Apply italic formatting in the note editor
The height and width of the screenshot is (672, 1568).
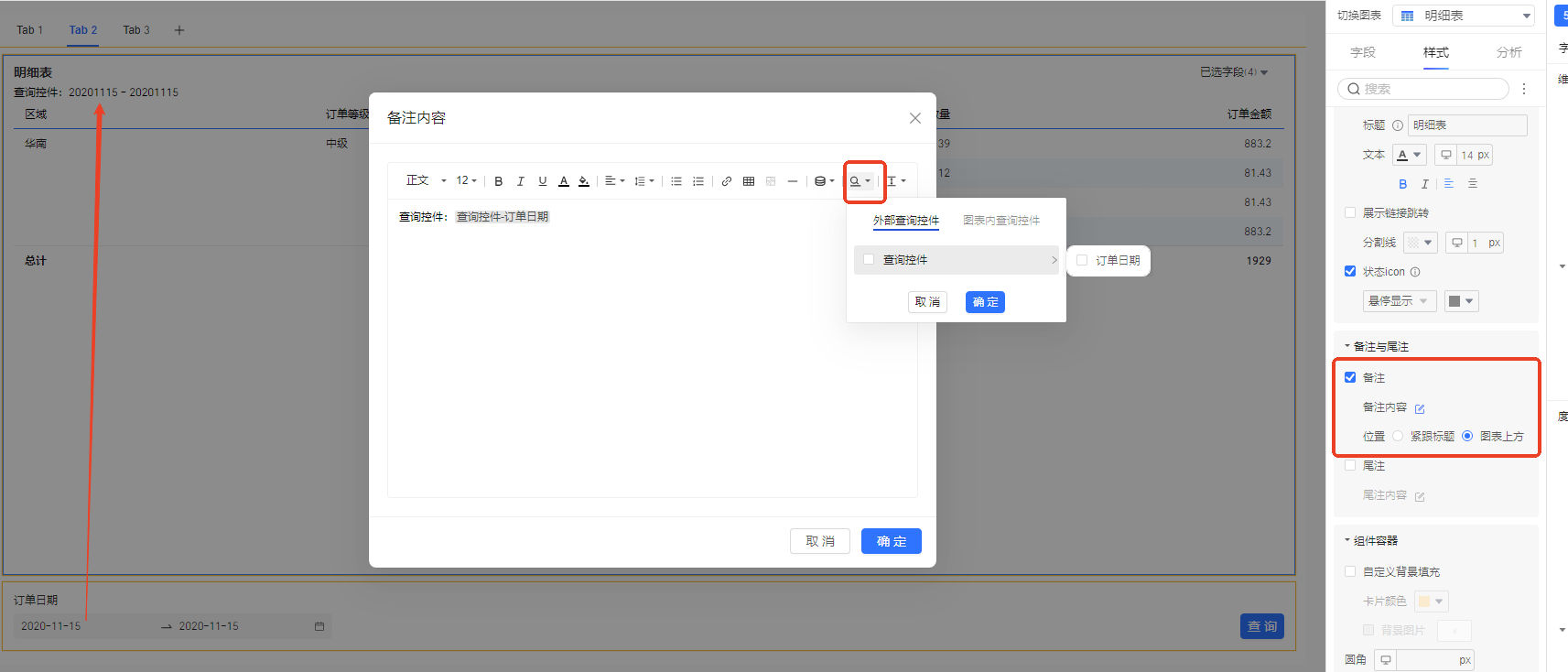[x=521, y=181]
